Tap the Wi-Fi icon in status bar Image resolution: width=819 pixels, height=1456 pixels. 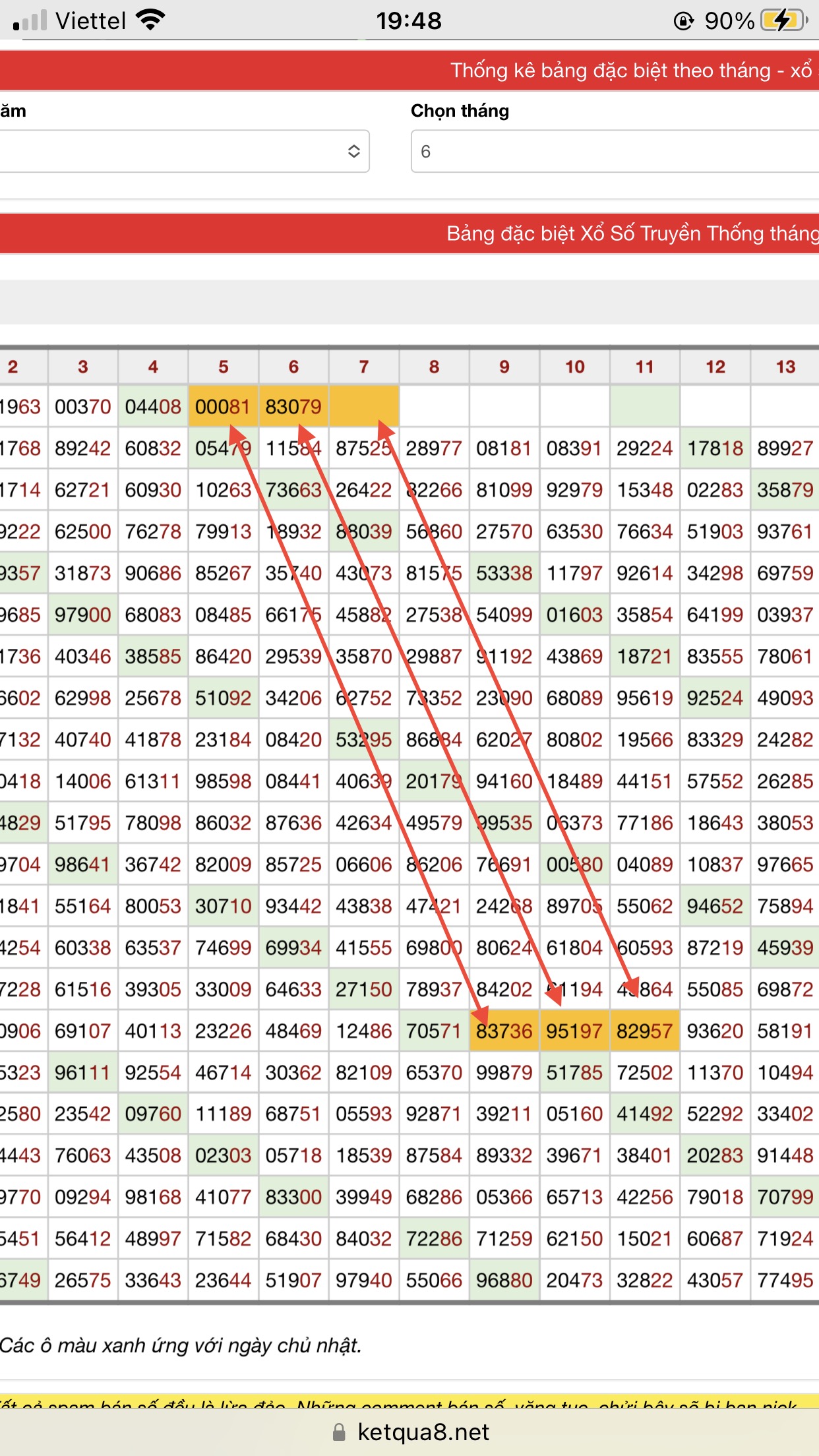tap(150, 20)
